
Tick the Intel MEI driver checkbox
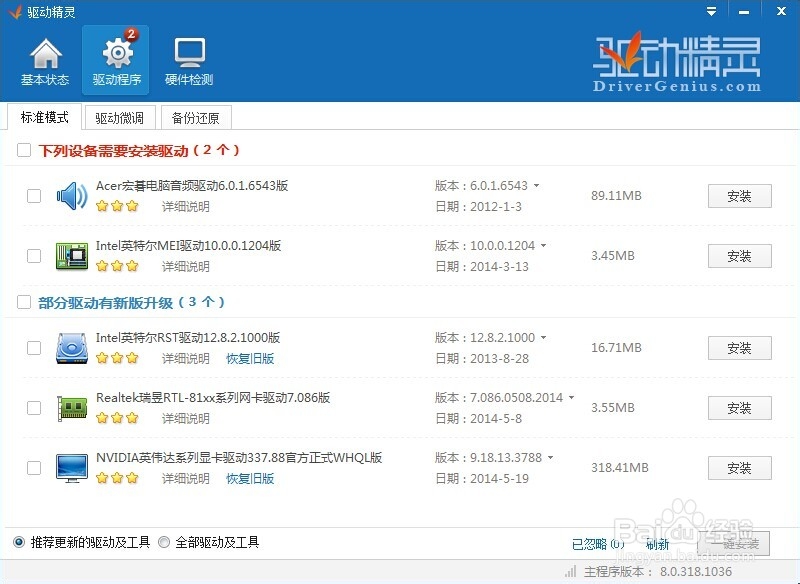(34, 256)
